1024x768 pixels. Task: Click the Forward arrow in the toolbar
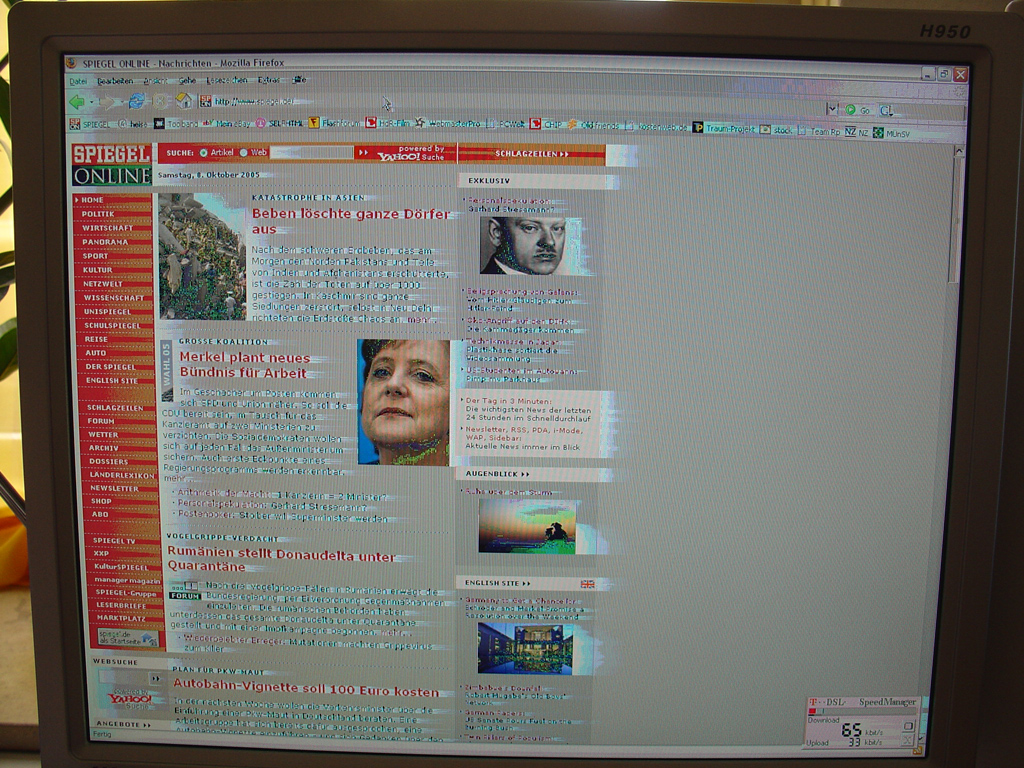click(110, 102)
